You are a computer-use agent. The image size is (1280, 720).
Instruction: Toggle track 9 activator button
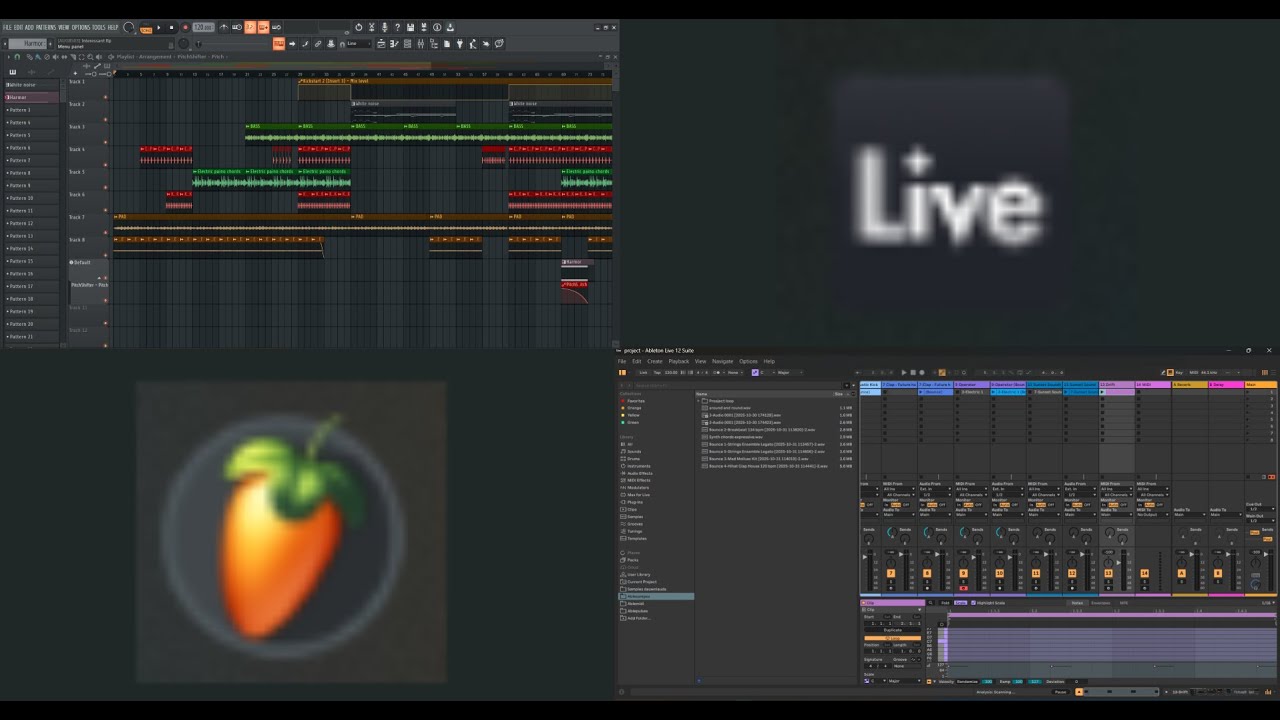[963, 573]
